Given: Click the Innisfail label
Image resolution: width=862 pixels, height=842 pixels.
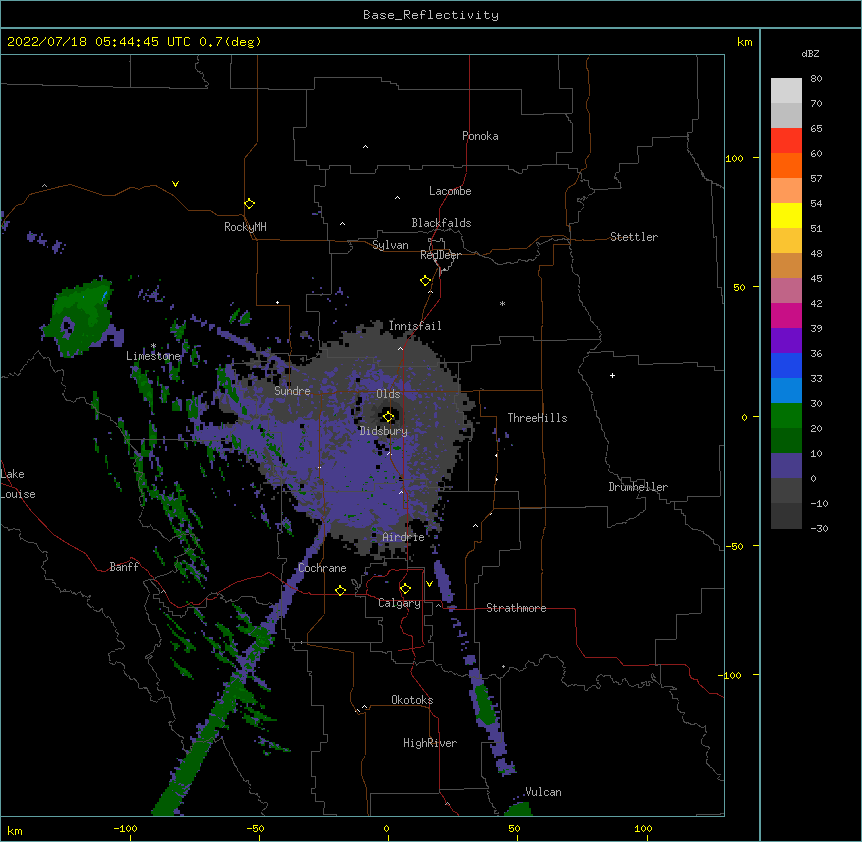Looking at the screenshot, I should click(415, 326).
